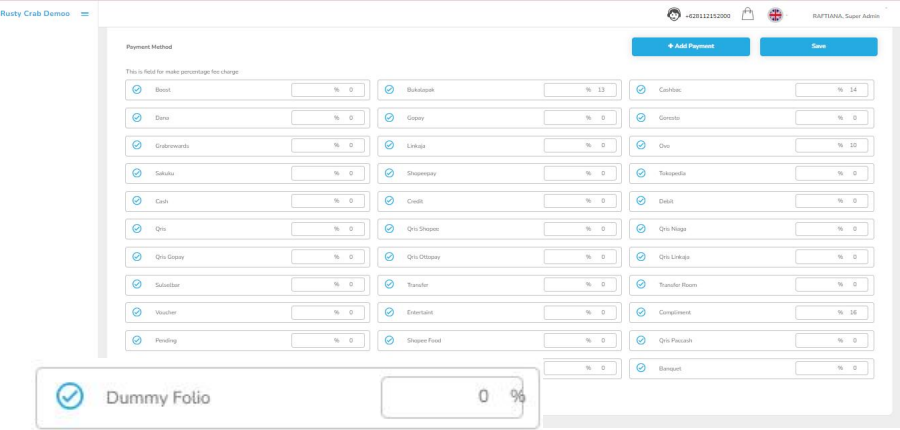This screenshot has height=430, width=900.
Task: Open the UK flag language selector
Action: (775, 15)
